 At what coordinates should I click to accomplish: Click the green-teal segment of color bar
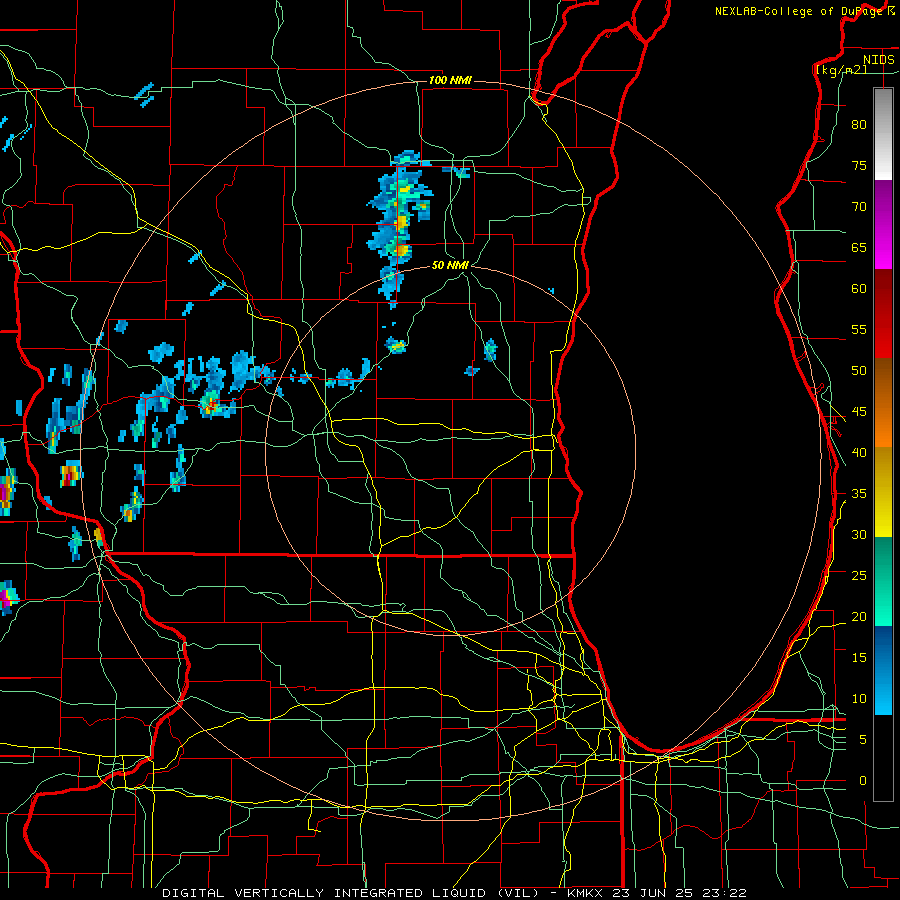pyautogui.click(x=883, y=581)
